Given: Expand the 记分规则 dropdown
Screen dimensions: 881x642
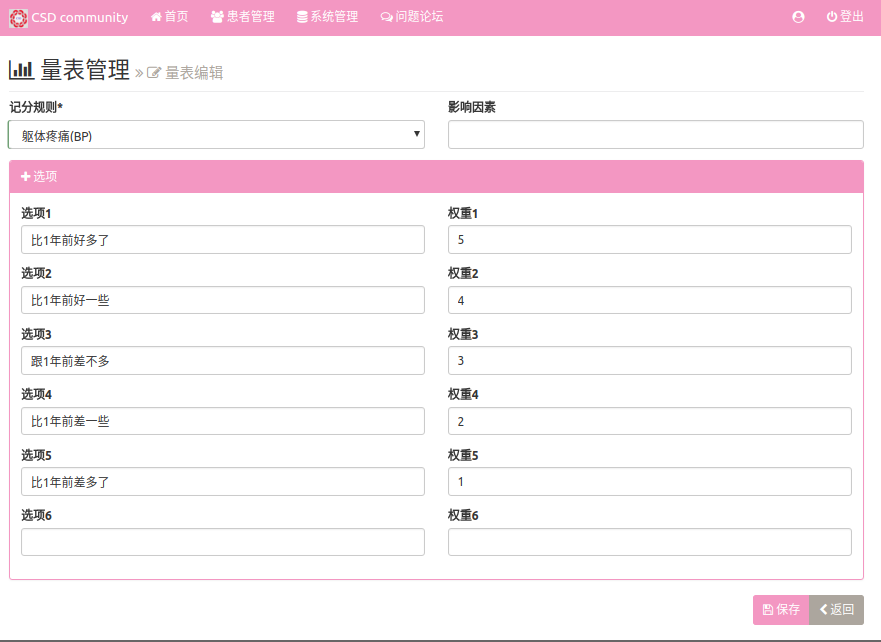Looking at the screenshot, I should pos(216,135).
